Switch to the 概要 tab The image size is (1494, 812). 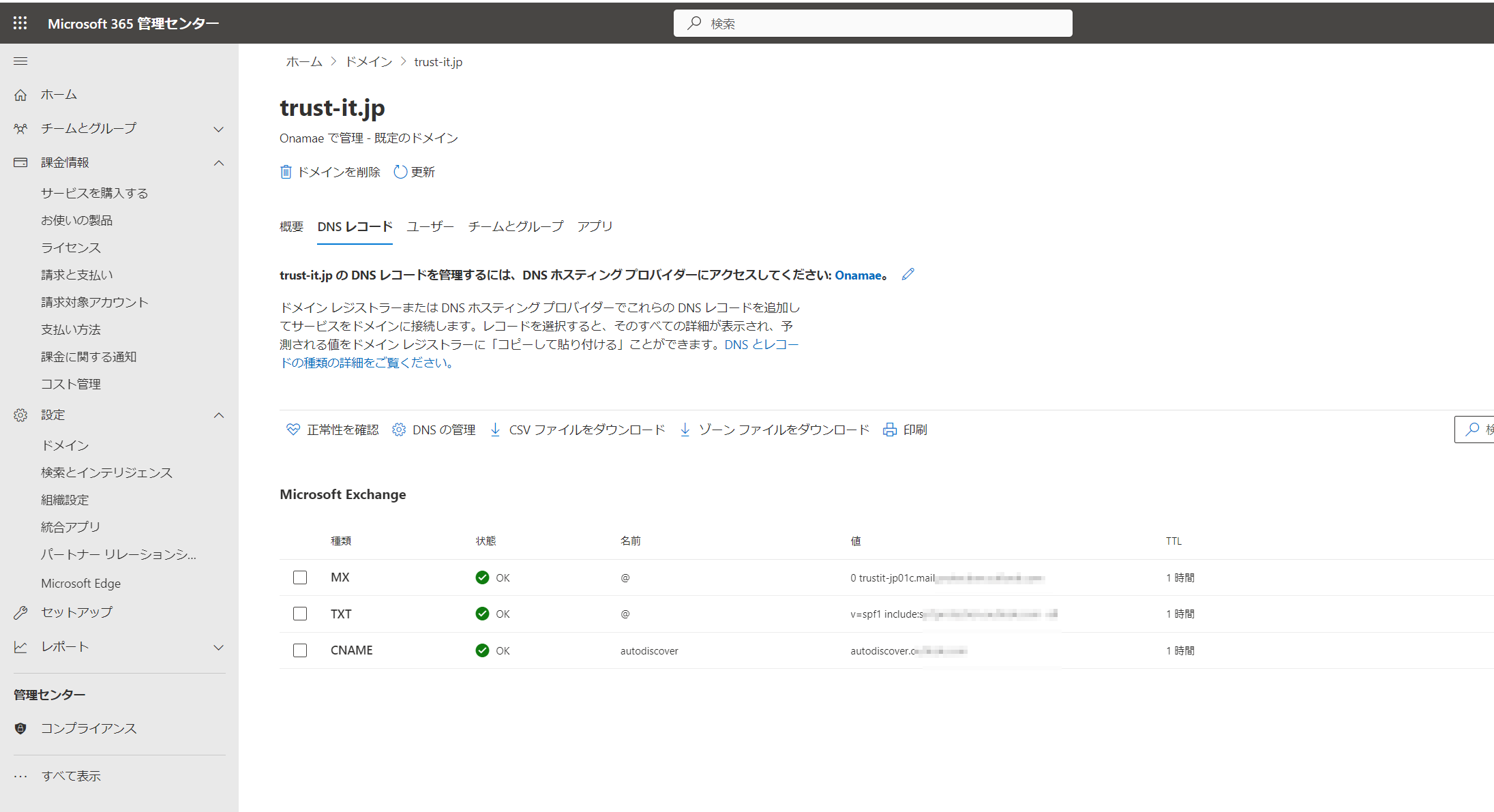point(291,226)
